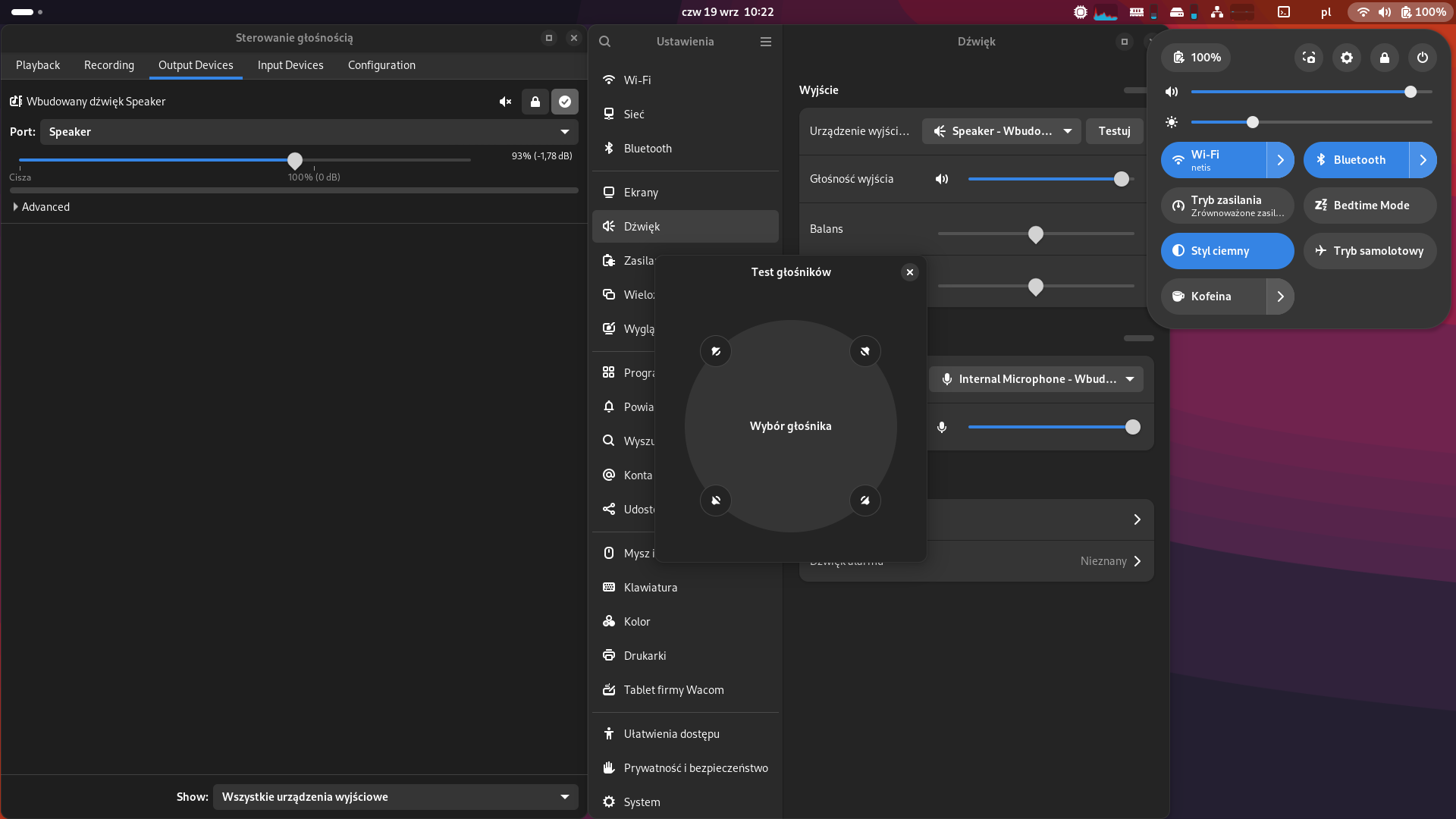The image size is (1456, 819).
Task: Set Speaker as fallback device checkmark
Action: 565,102
